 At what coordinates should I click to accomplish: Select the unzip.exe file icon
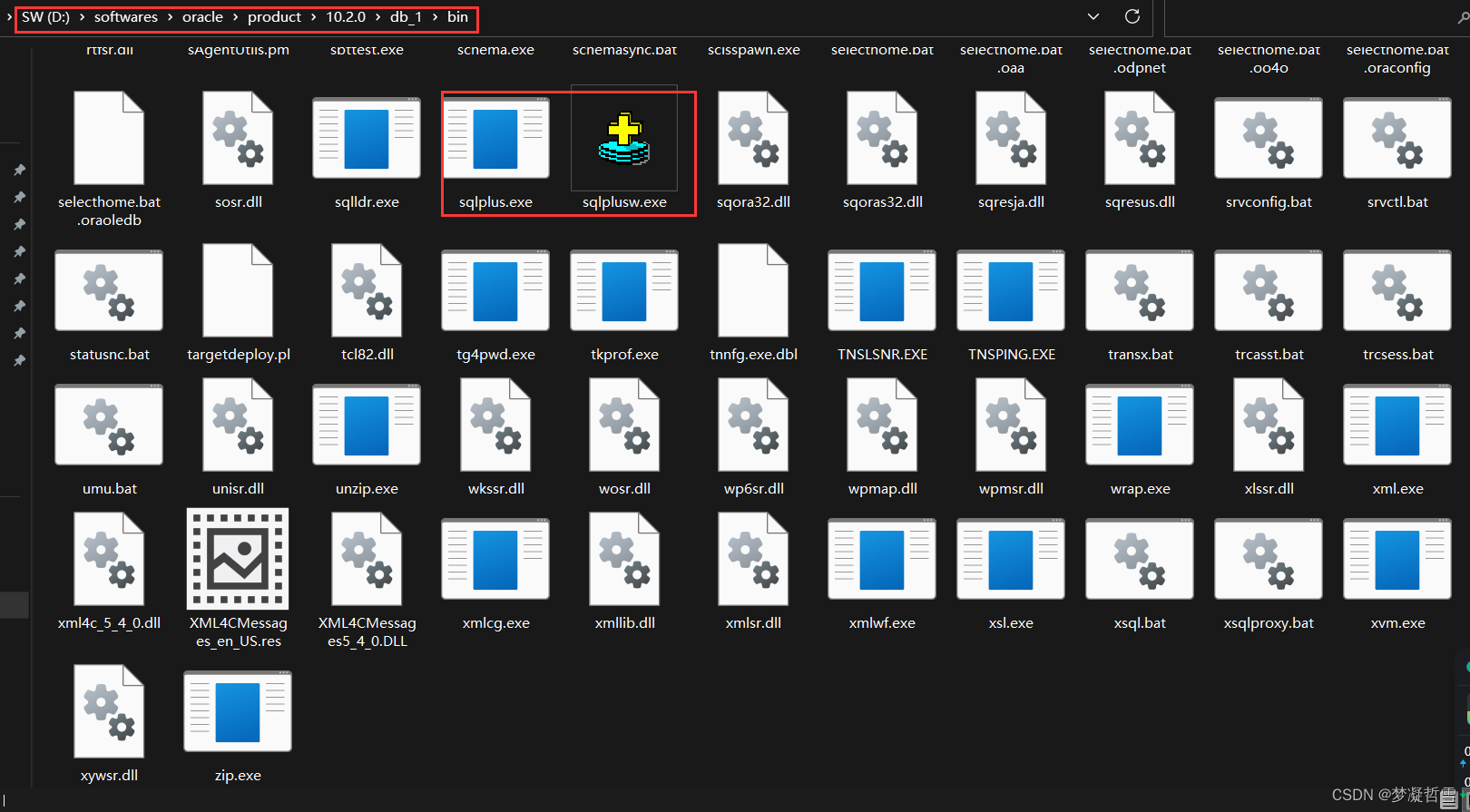[367, 426]
